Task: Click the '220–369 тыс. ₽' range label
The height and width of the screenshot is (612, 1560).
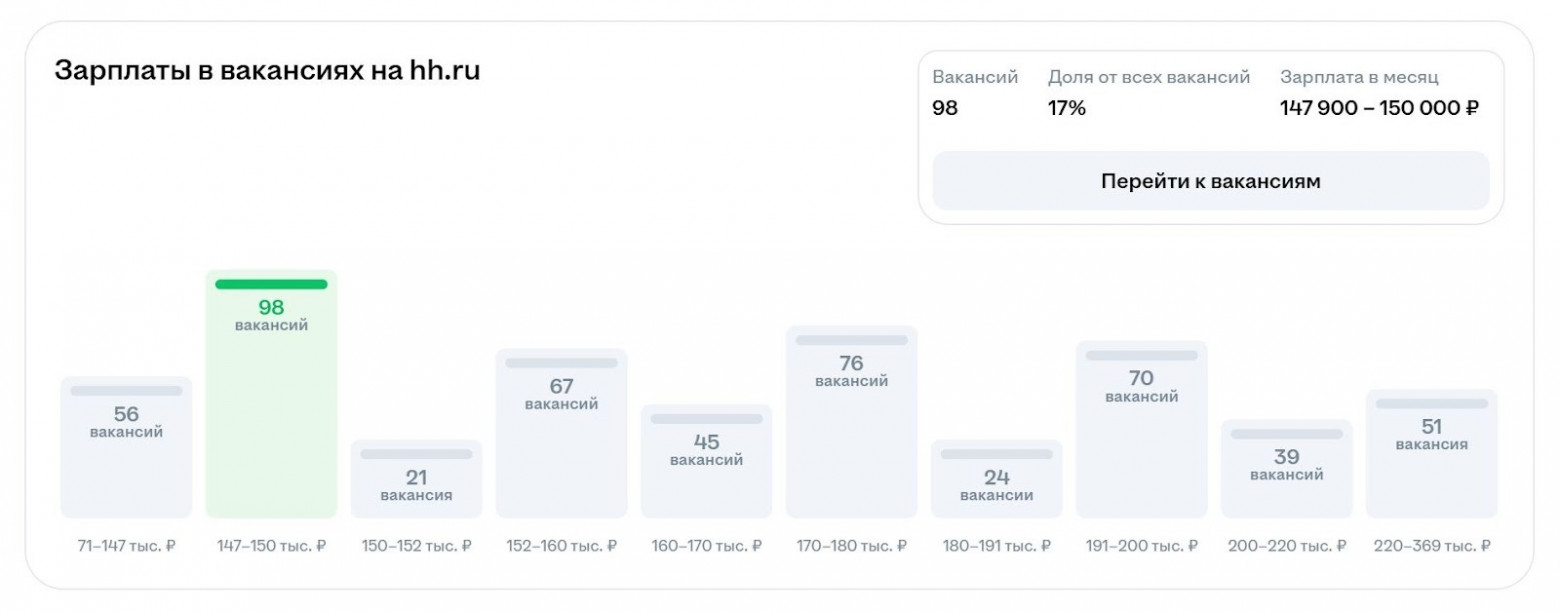Action: [1431, 546]
